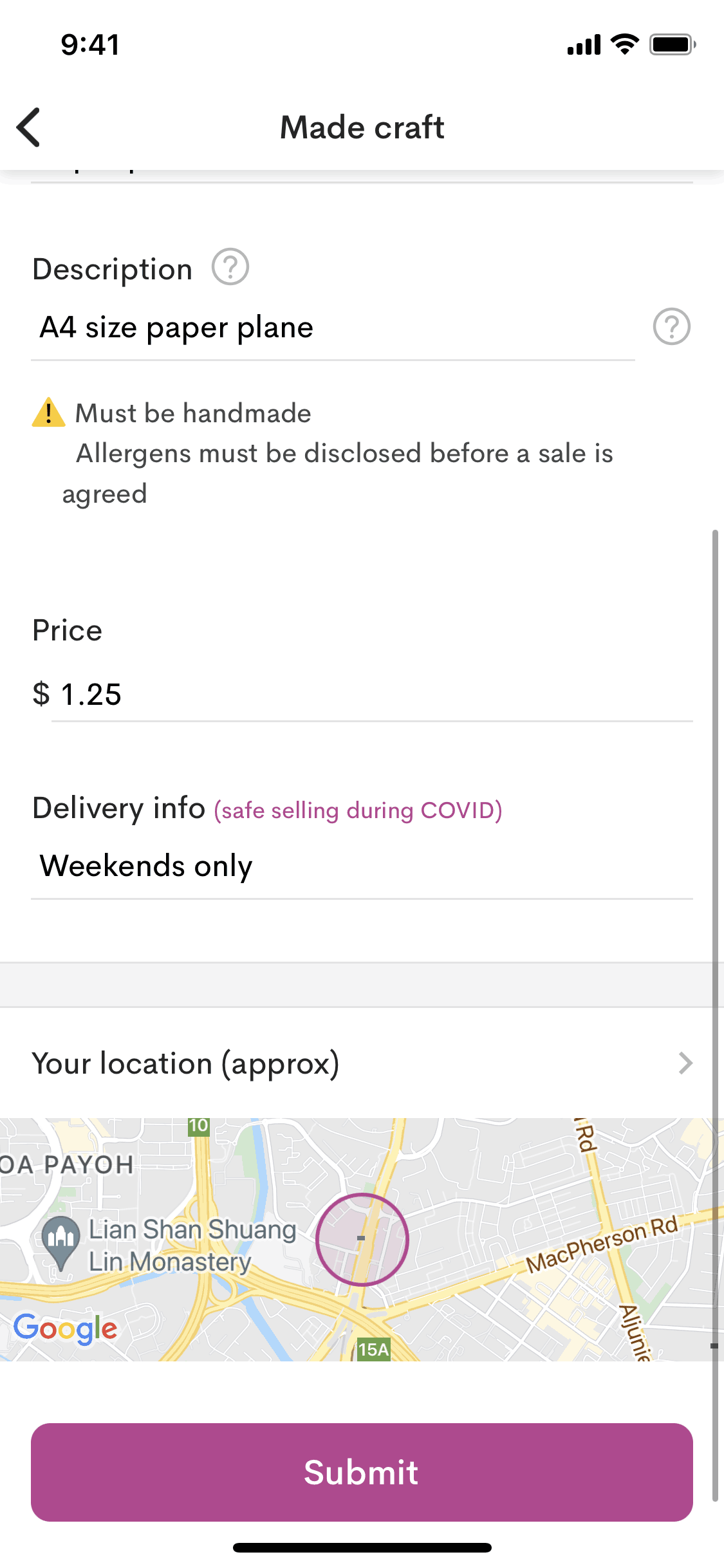Open help icon beside Description label
Image resolution: width=724 pixels, height=1568 pixels.
click(x=230, y=267)
